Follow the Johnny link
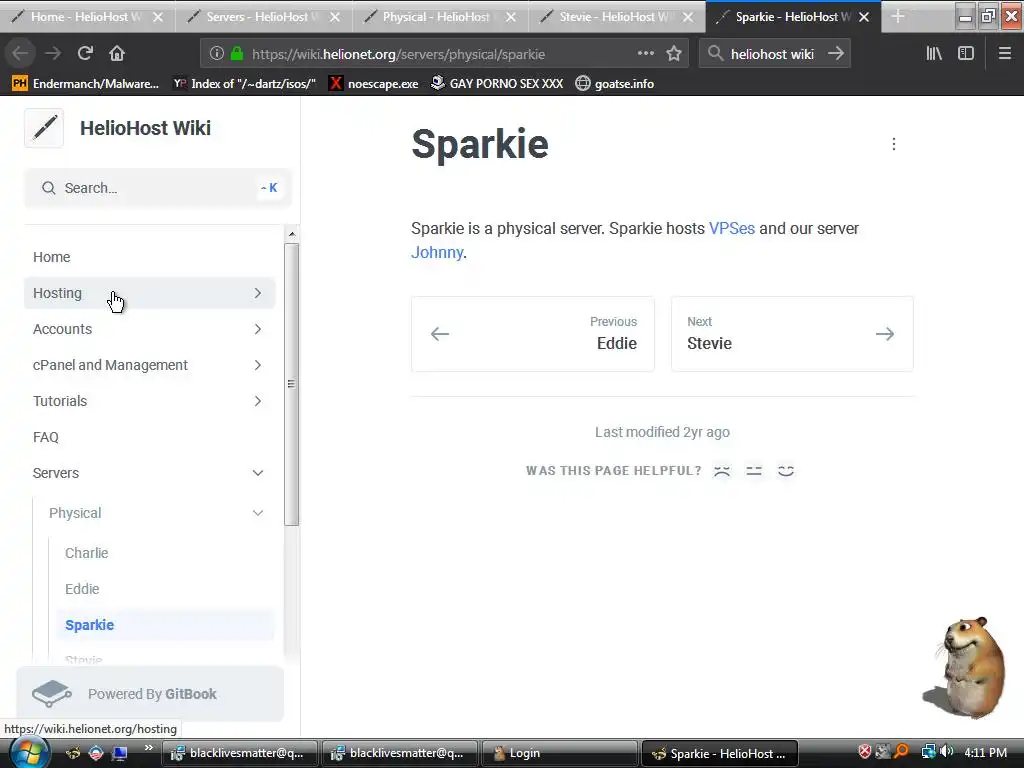 (437, 252)
